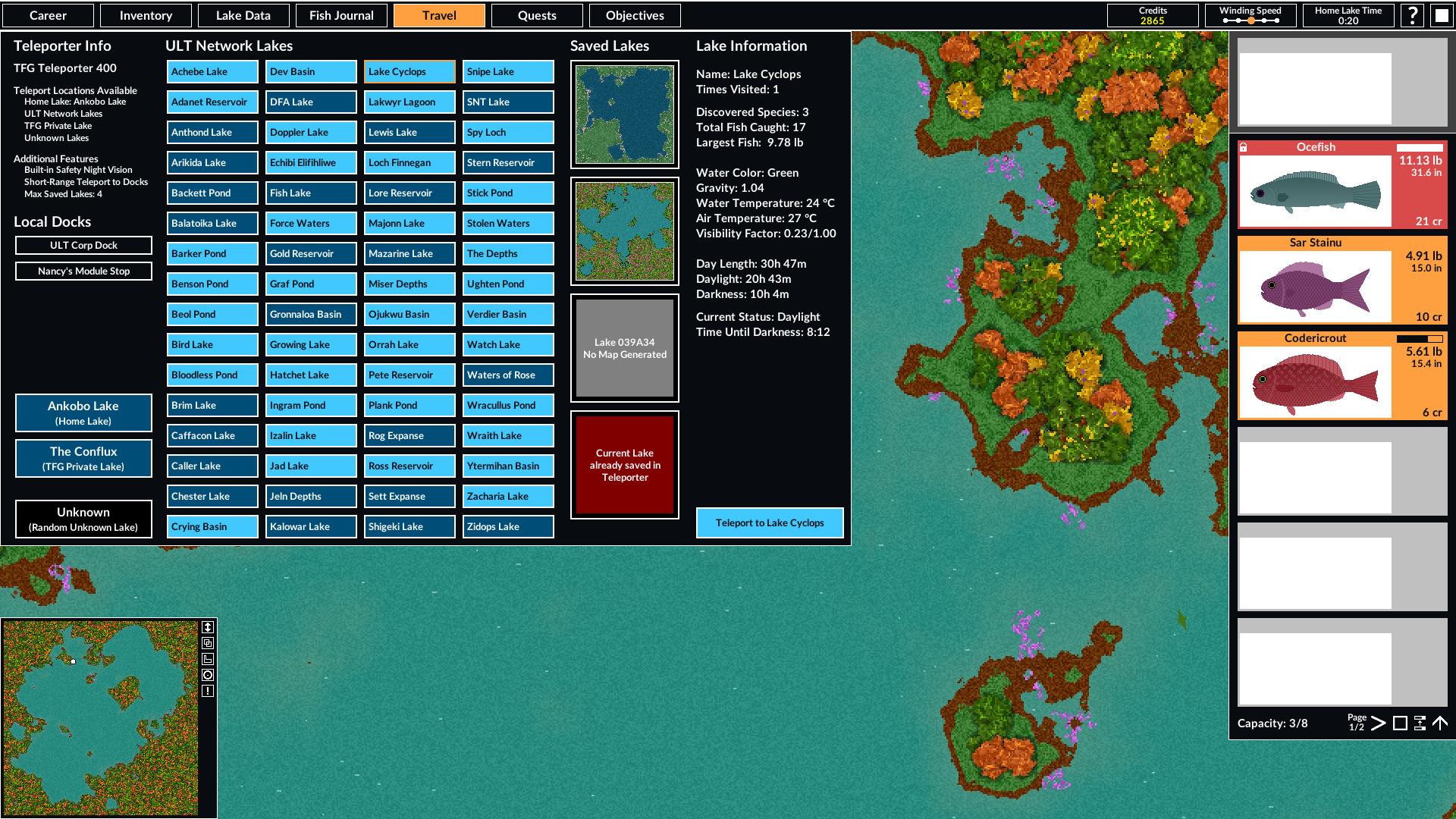1456x819 pixels.
Task: Click the upward arrow icon in the inventory panel
Action: click(x=1439, y=724)
